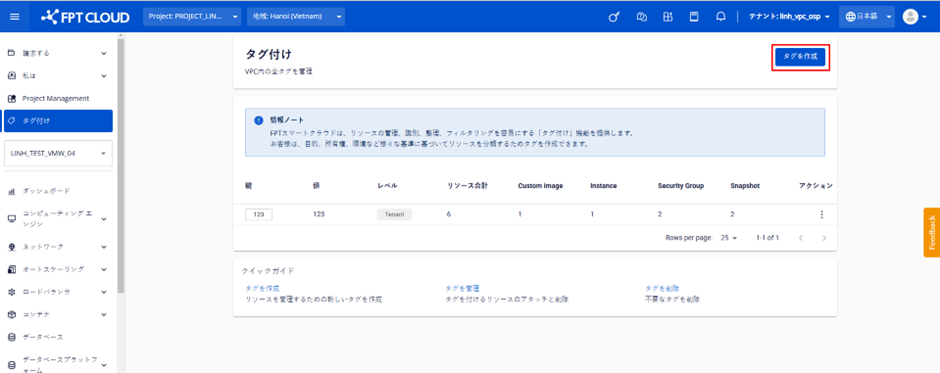Image resolution: width=940 pixels, height=373 pixels.
Task: Click the ネットワーク icon in sidebar
Action: [11, 246]
